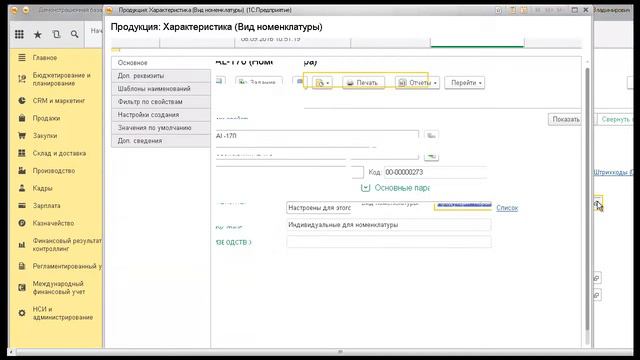The height and width of the screenshot is (360, 640).
Task: Click the Свернуть link
Action: (x=616, y=120)
